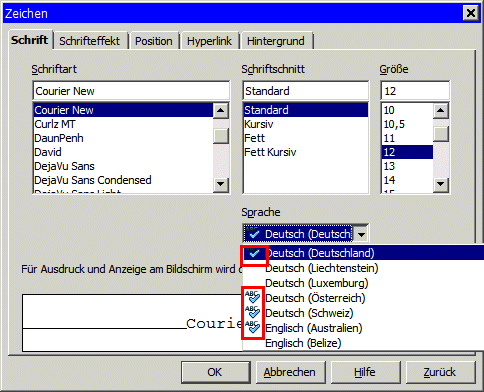Select size 11
The image size is (484, 392).
[x=407, y=138]
